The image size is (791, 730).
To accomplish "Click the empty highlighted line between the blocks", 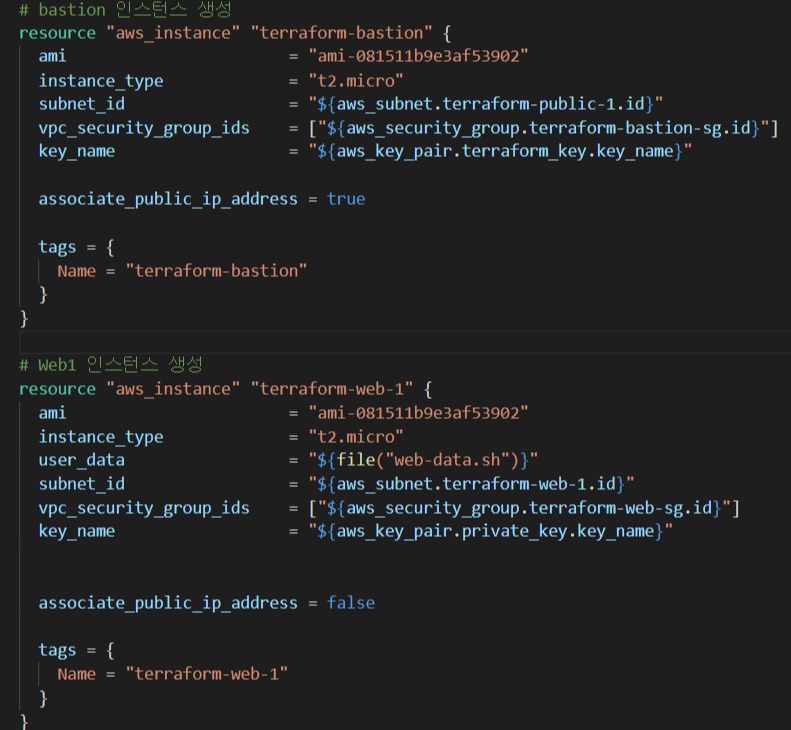I will tap(405, 343).
